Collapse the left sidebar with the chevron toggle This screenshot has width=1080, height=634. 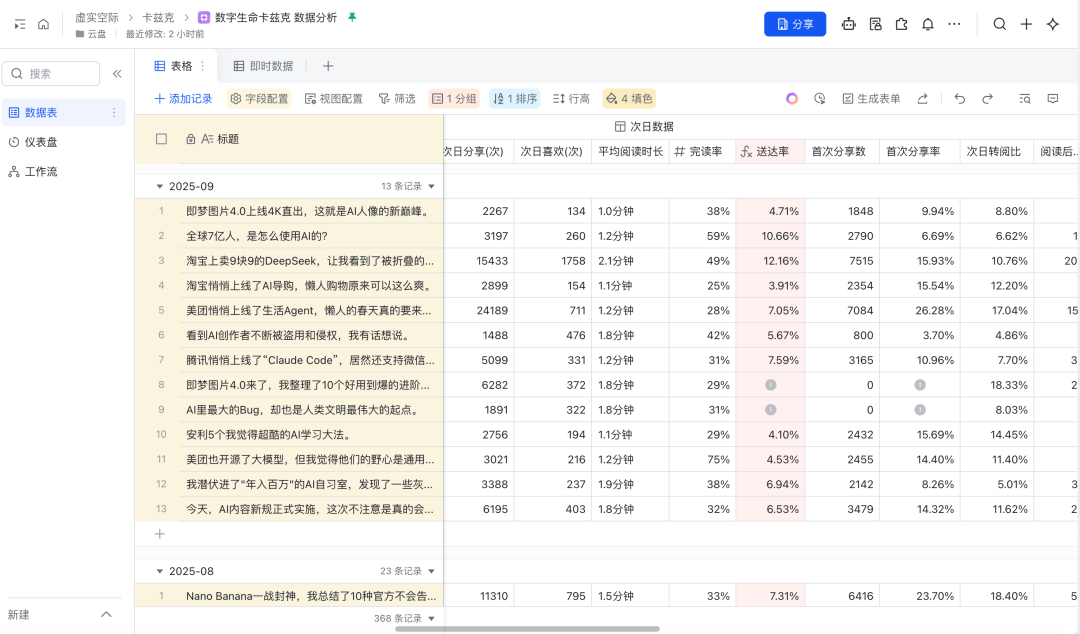click(117, 72)
